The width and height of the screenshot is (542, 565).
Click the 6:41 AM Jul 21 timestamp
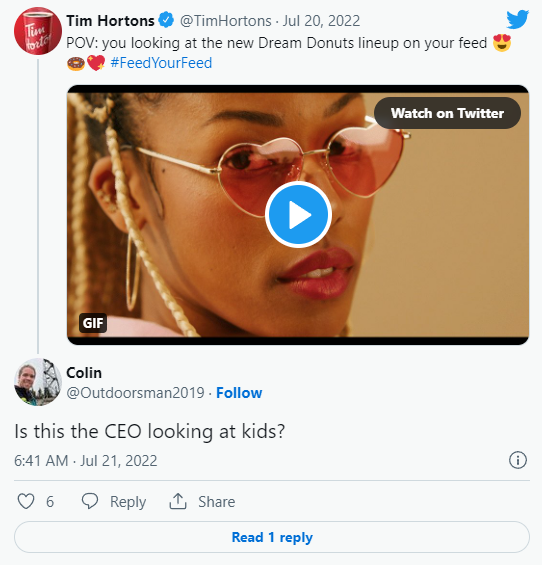click(x=86, y=461)
